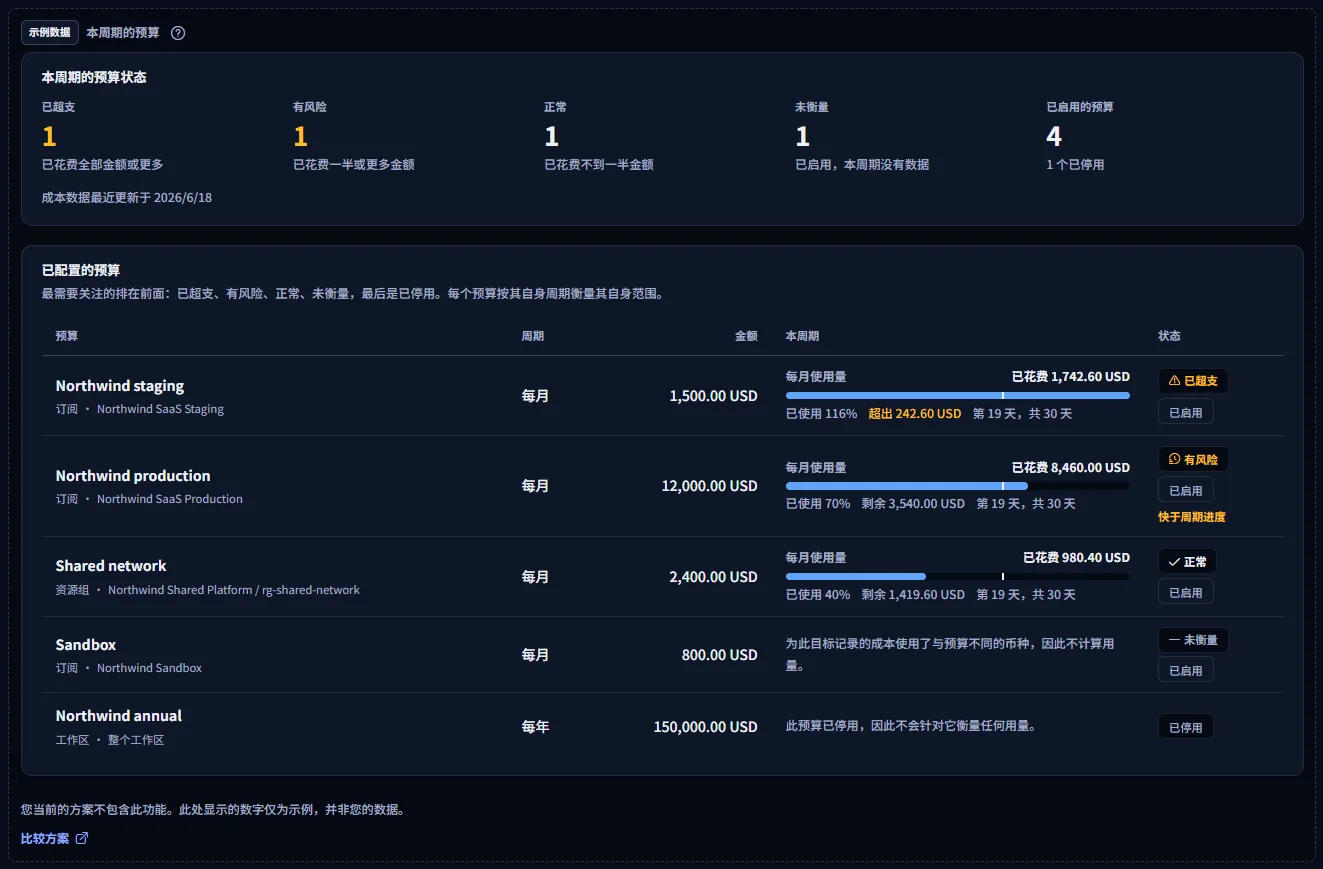This screenshot has width=1323, height=869.
Task: Click the warning triangle icon in 已超支 badge
Action: coord(1174,381)
